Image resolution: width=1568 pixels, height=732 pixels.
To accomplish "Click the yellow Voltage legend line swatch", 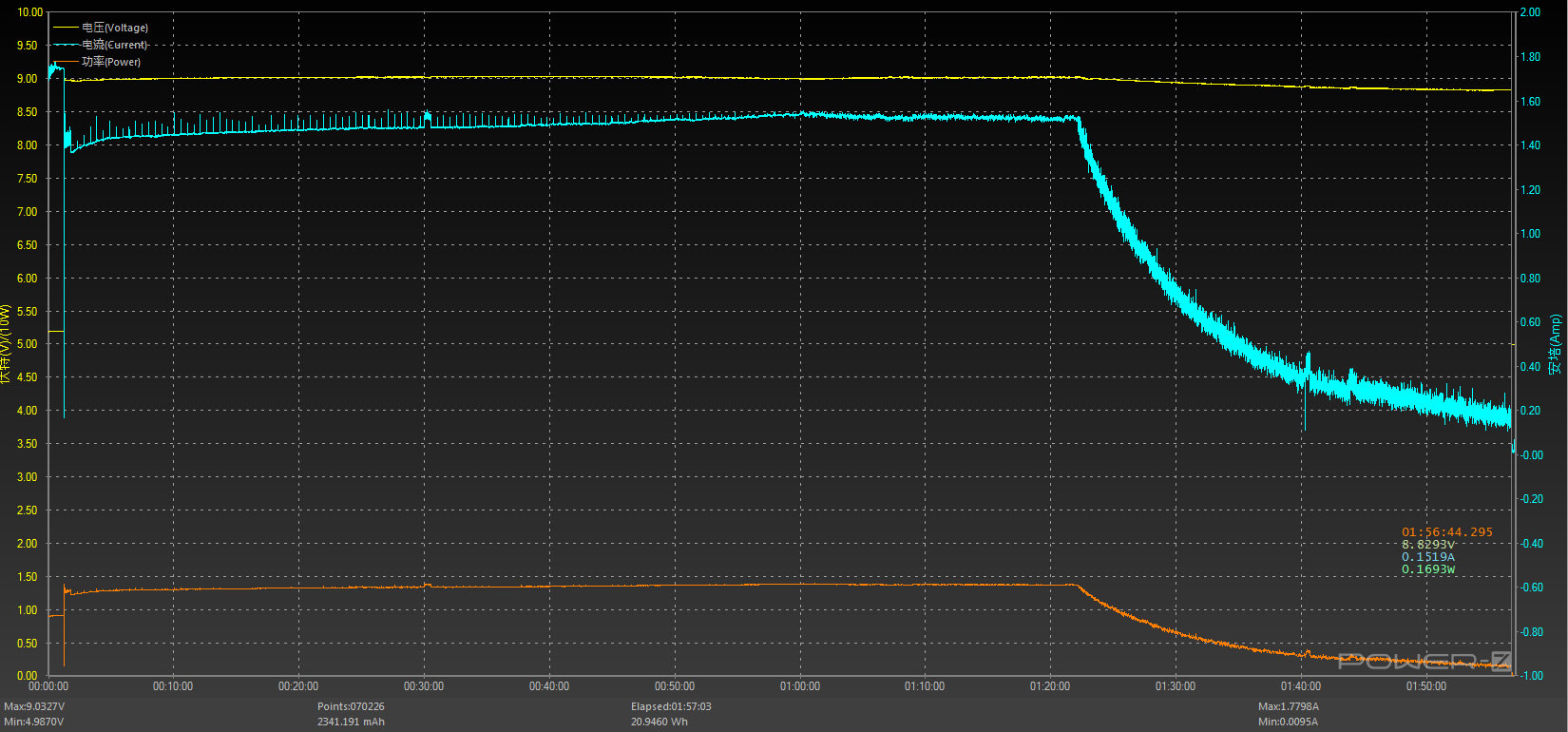I will 66,28.
